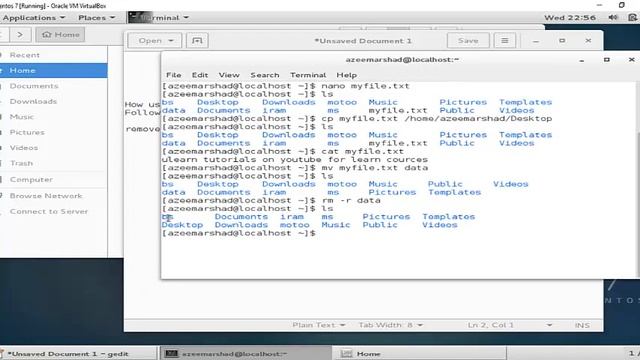Viewport: 640px width, 360px height.
Task: Click the INS indicator in gedit status bar
Action: point(582,325)
